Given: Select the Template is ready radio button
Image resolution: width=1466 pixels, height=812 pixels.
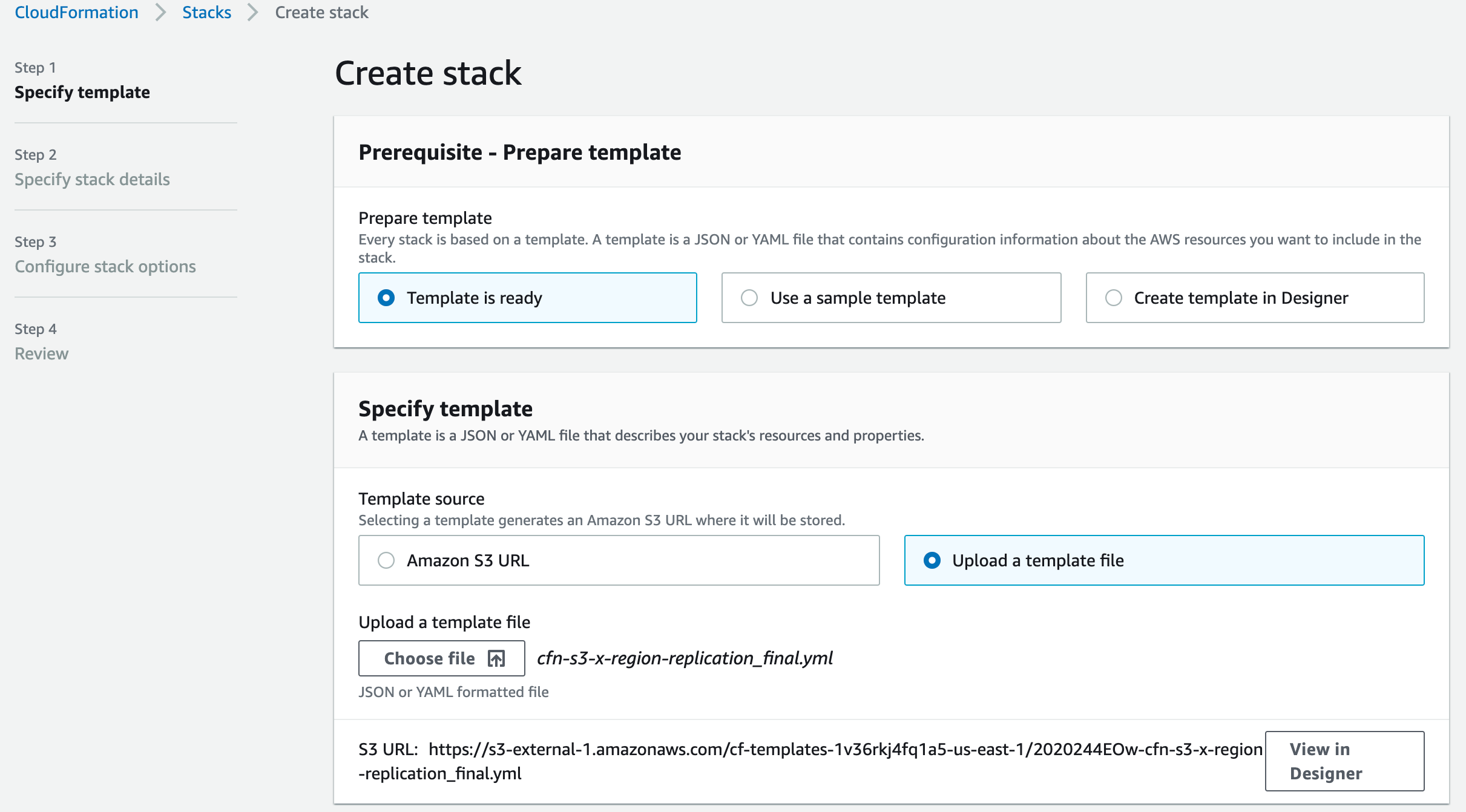Looking at the screenshot, I should (x=386, y=298).
